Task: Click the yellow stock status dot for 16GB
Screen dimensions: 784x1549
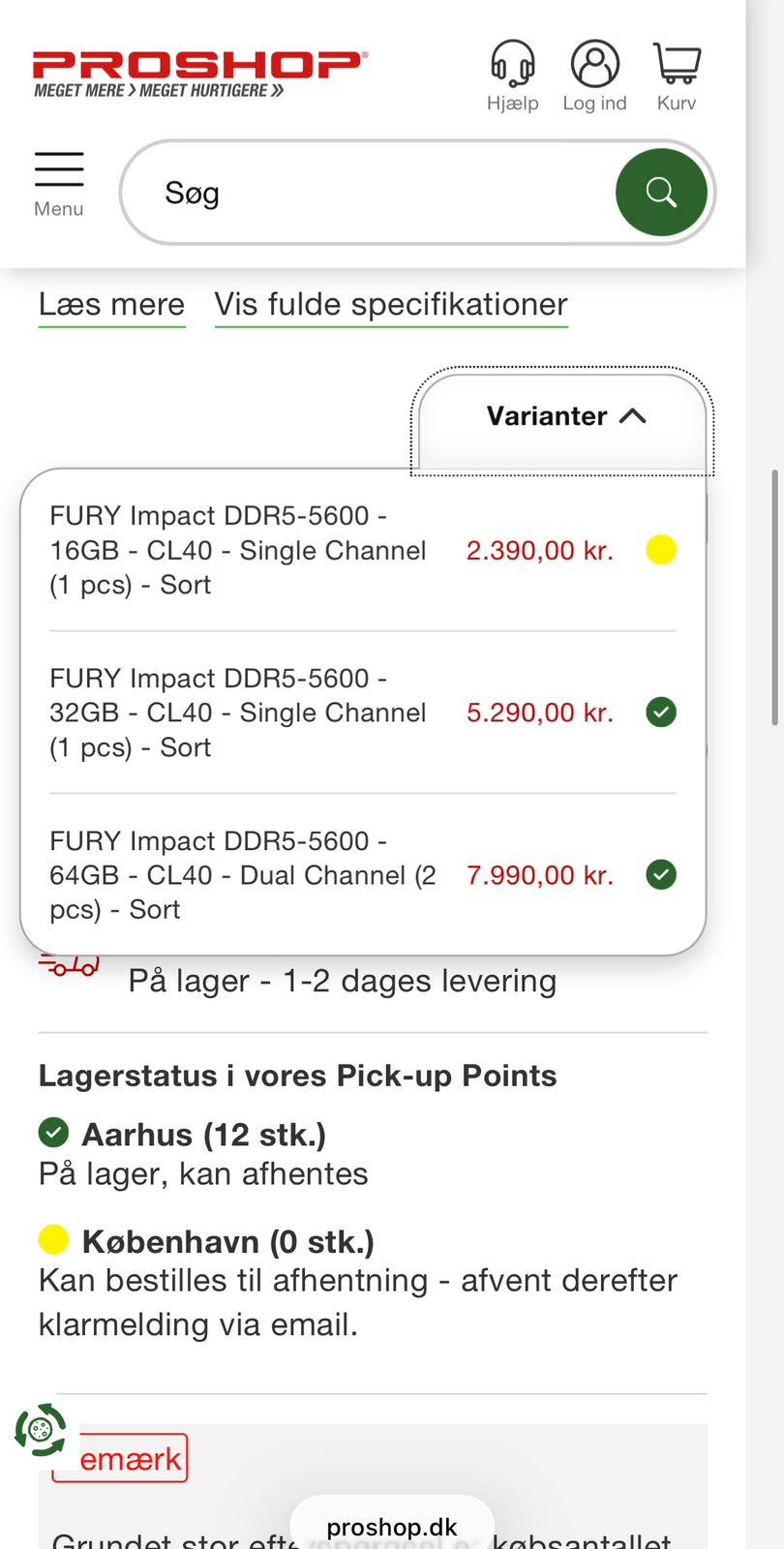Action: point(661,550)
